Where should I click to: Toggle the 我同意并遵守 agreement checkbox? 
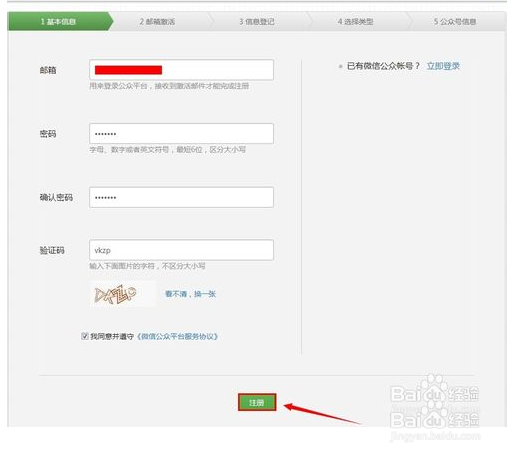click(x=85, y=336)
